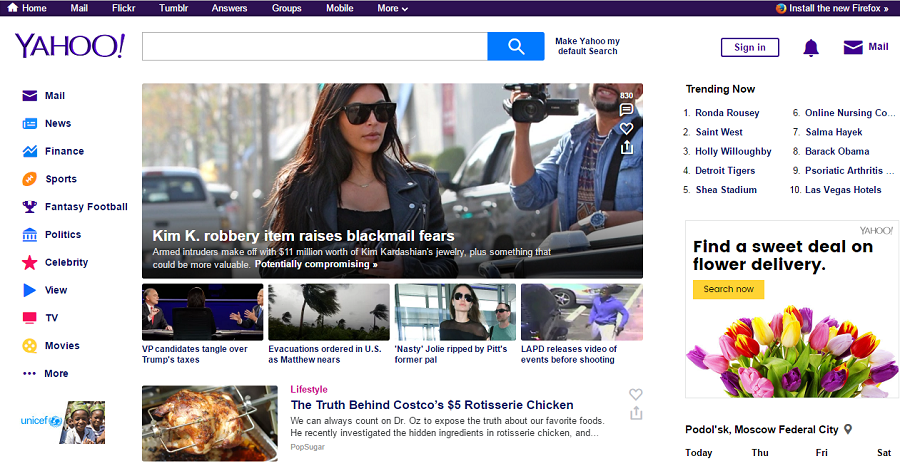Open the VP candidates story thumbnail
This screenshot has width=900, height=466.
(x=203, y=312)
